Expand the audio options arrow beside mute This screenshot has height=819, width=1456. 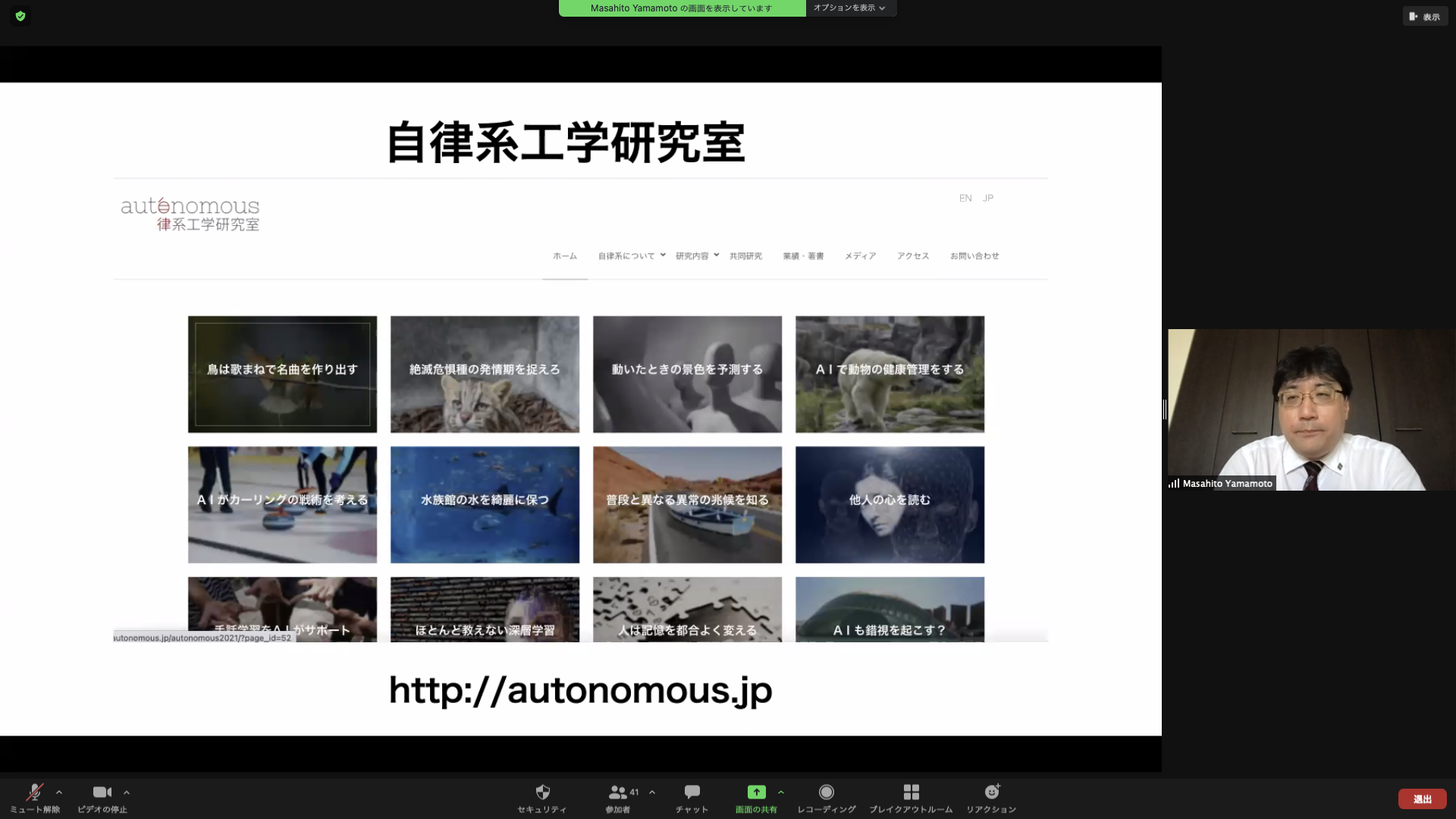[x=59, y=792]
